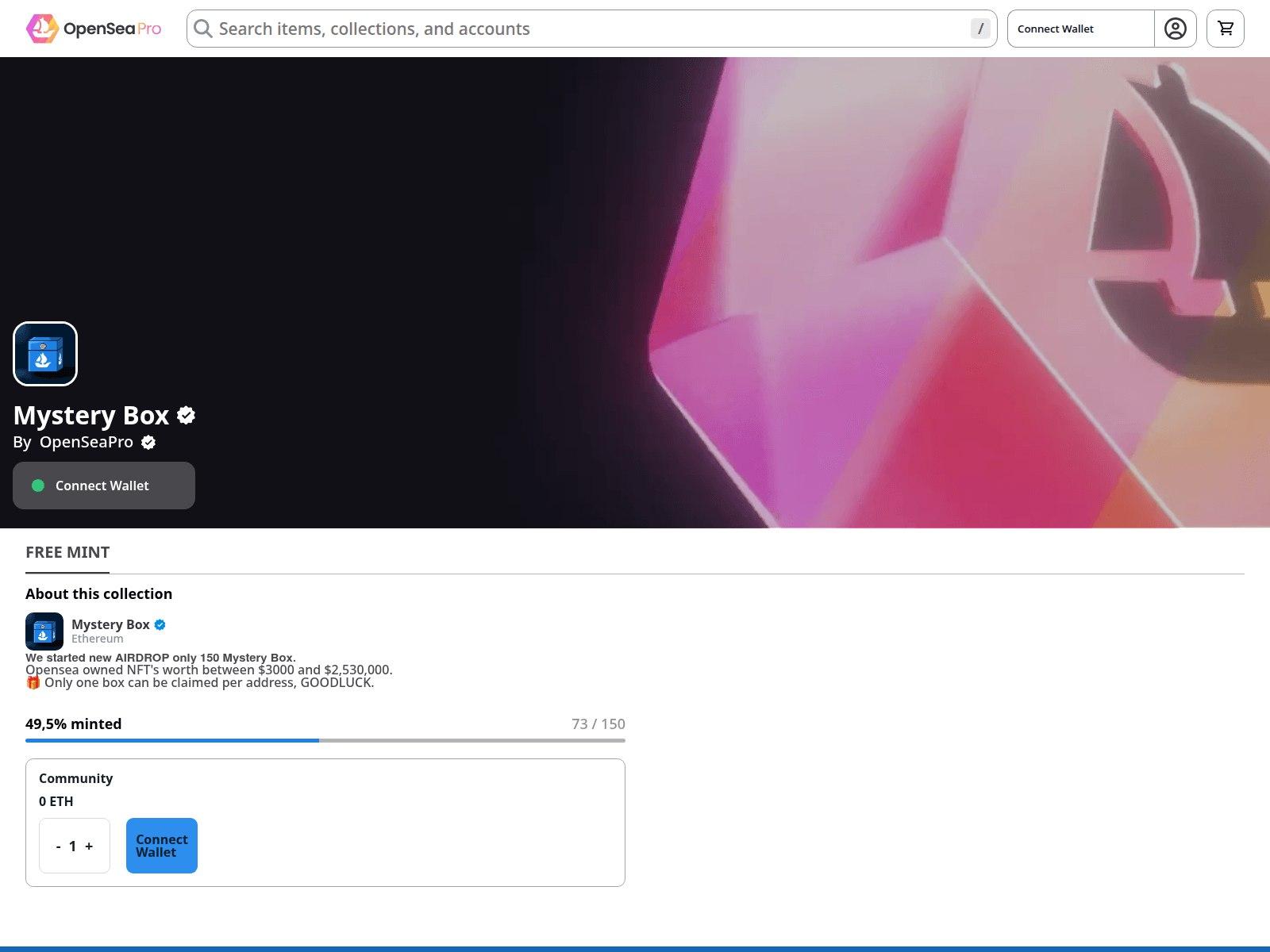Click the 'Community' stage heading
The width and height of the screenshot is (1270, 952).
pos(76,778)
